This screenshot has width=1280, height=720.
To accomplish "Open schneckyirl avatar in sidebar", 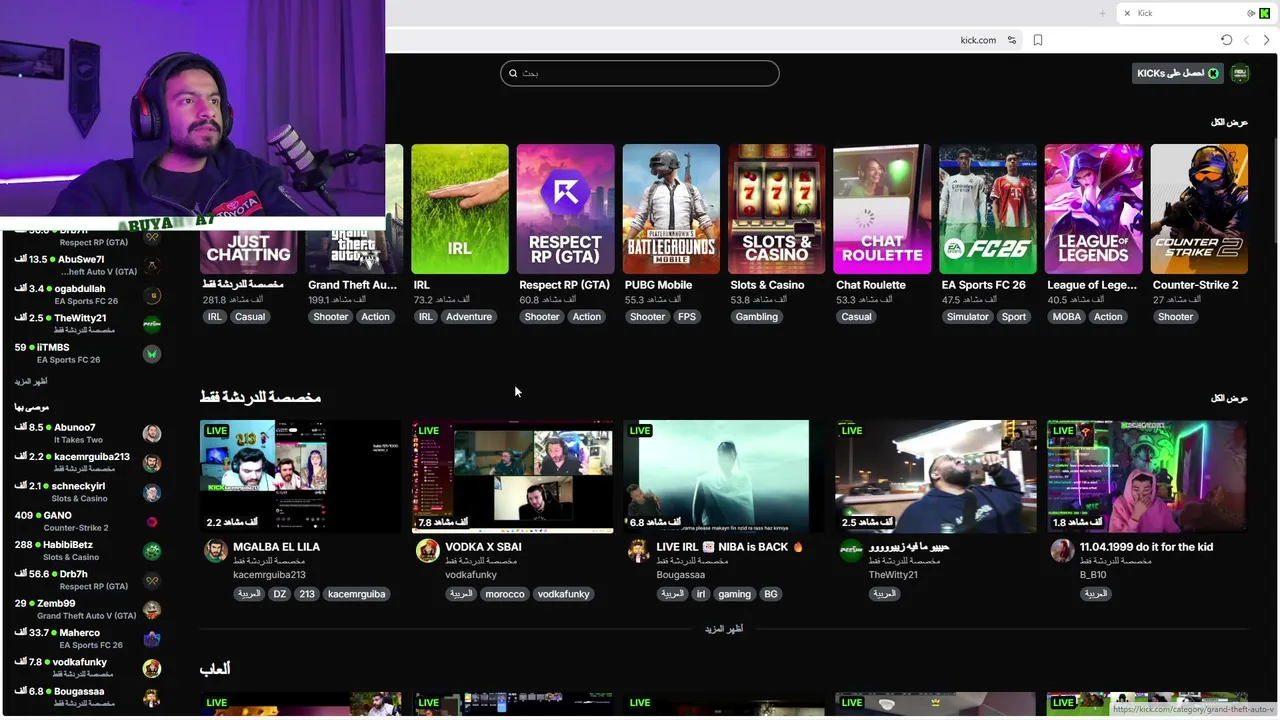I will tap(152, 492).
